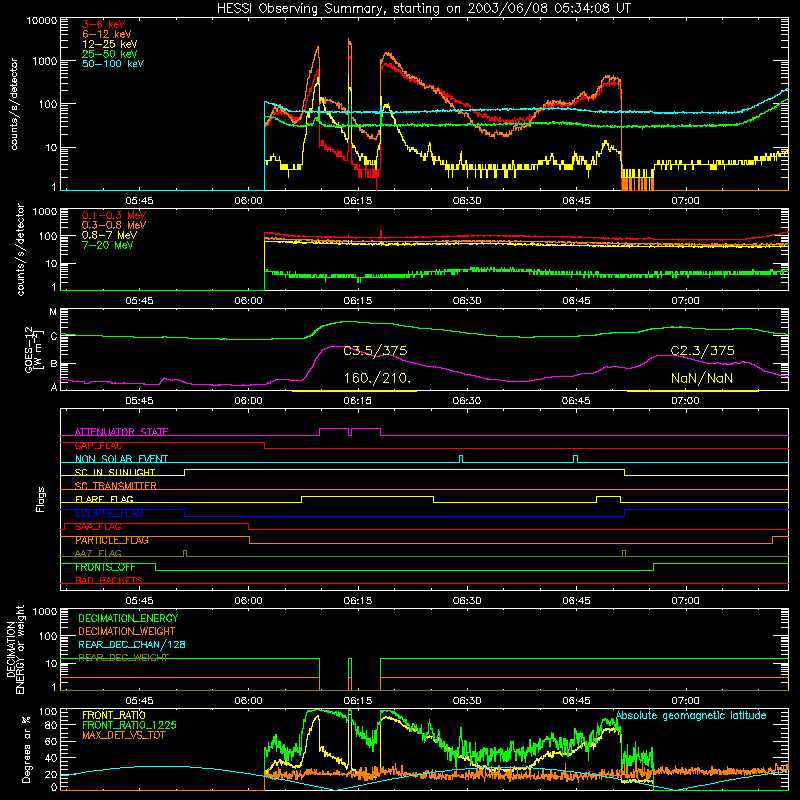800x800 pixels.
Task: Select the SAA_FLAG label
Action: (98, 527)
